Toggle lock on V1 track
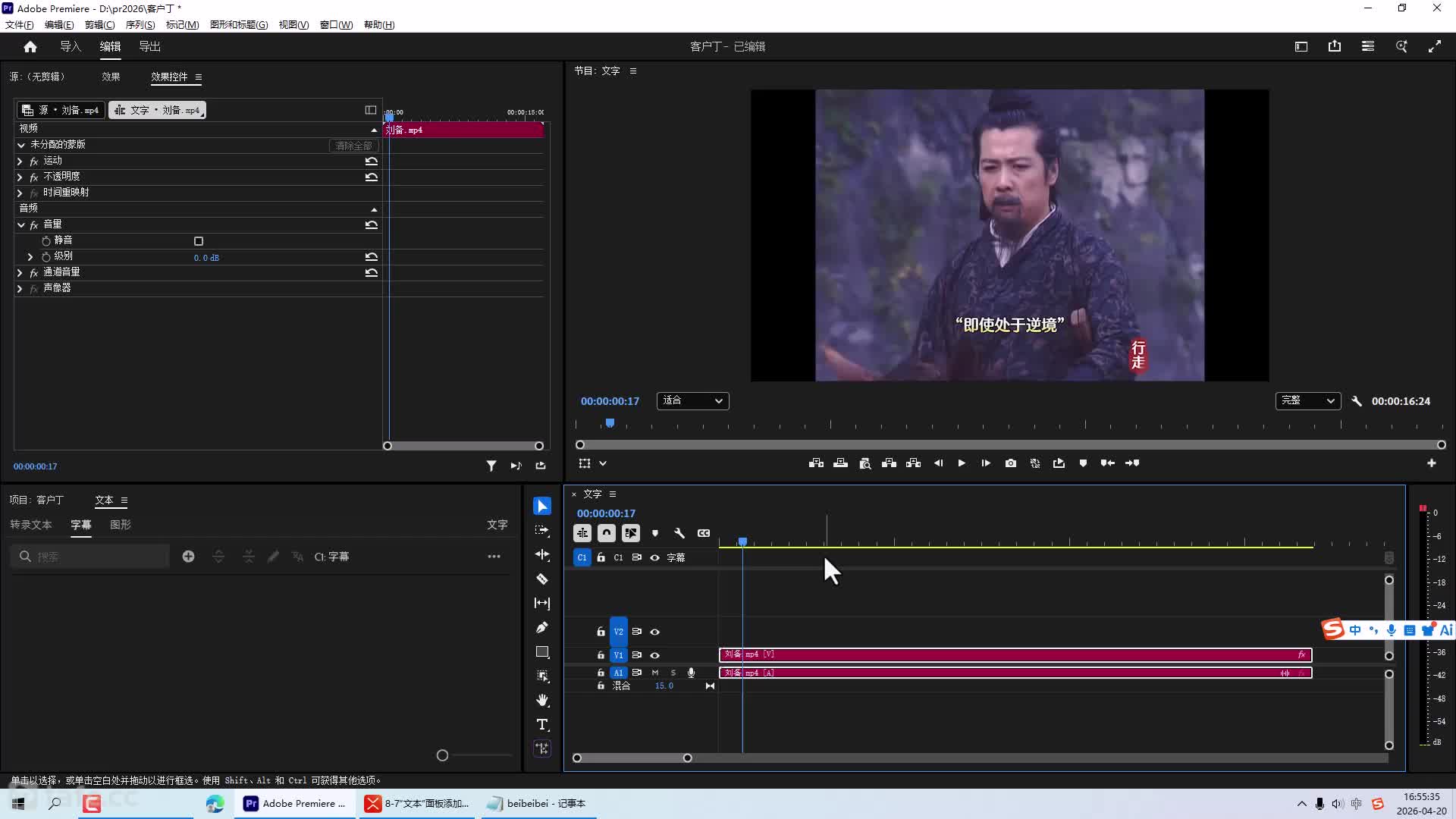 [601, 655]
